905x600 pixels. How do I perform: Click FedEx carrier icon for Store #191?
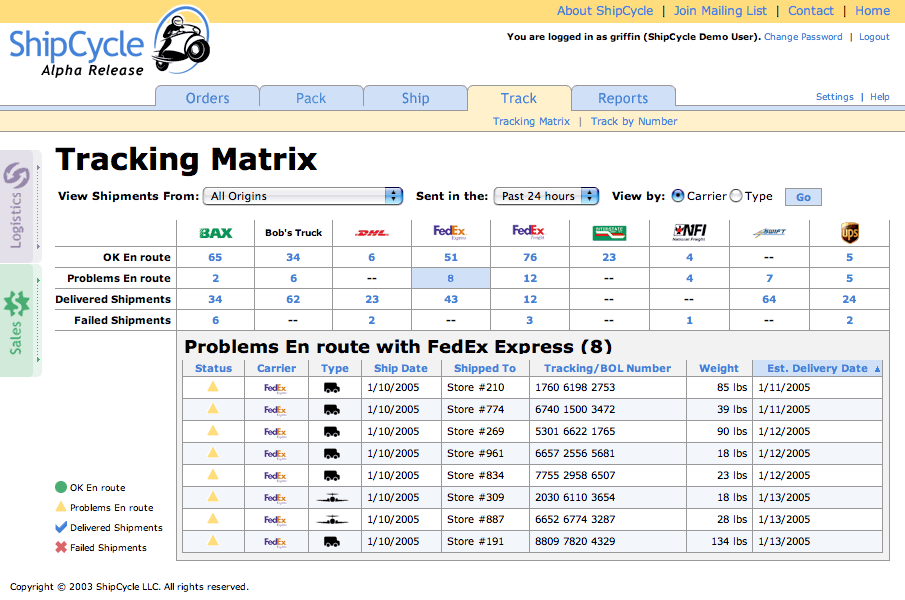click(275, 542)
